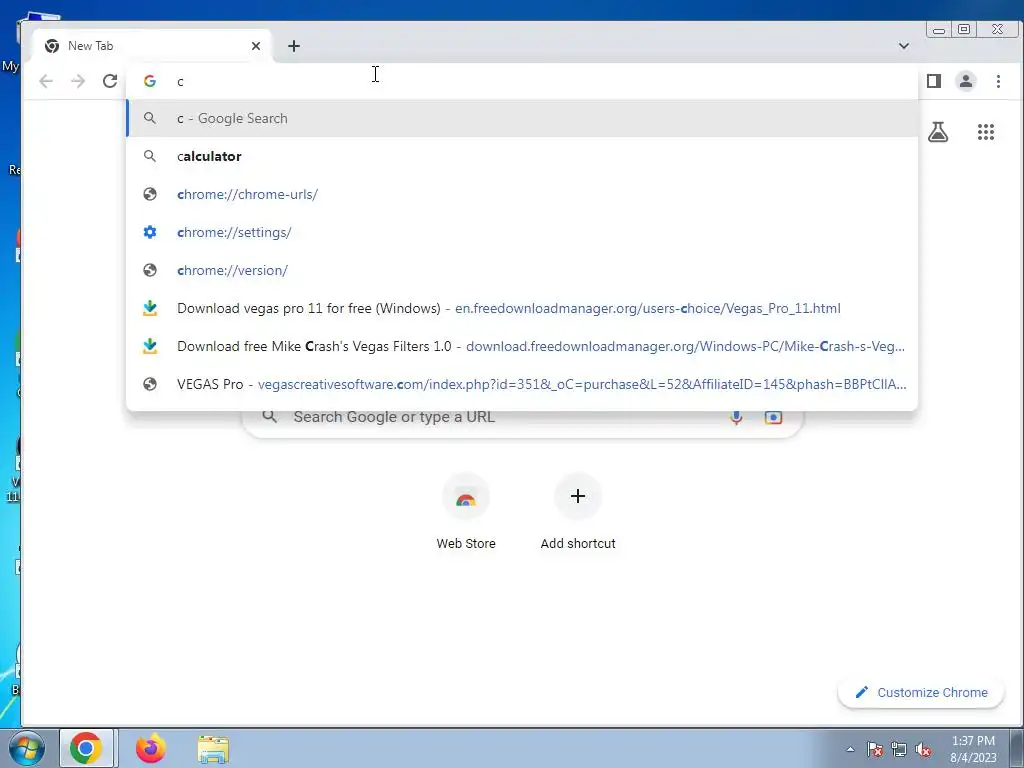Viewport: 1024px width, 768px height.
Task: Click the Customize Chrome button
Action: point(921,692)
